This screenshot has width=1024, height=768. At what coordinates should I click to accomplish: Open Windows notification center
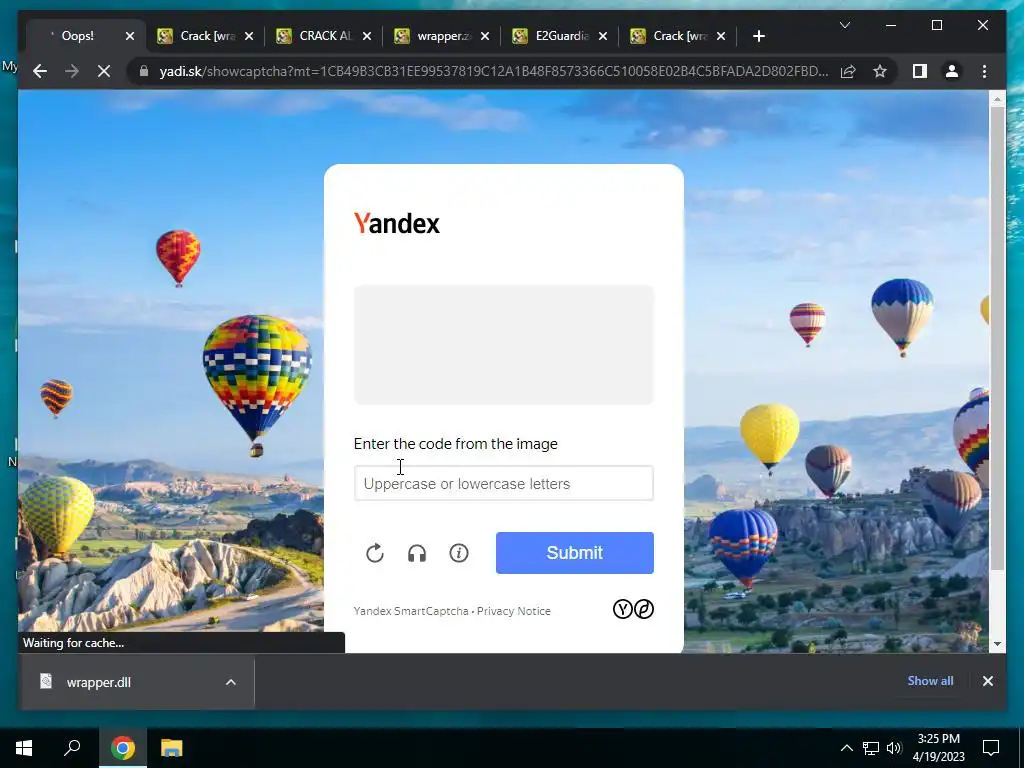991,748
